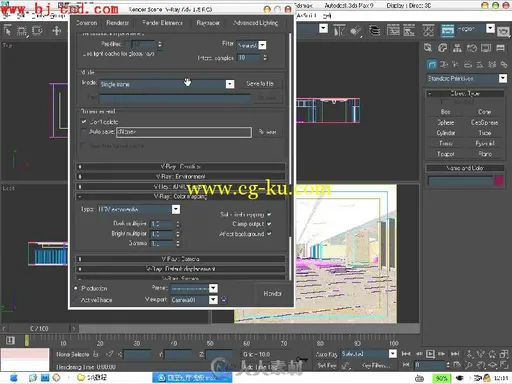Expand the V-Ray: Camera rollout
This screenshot has height=384, width=512.
coord(180,259)
